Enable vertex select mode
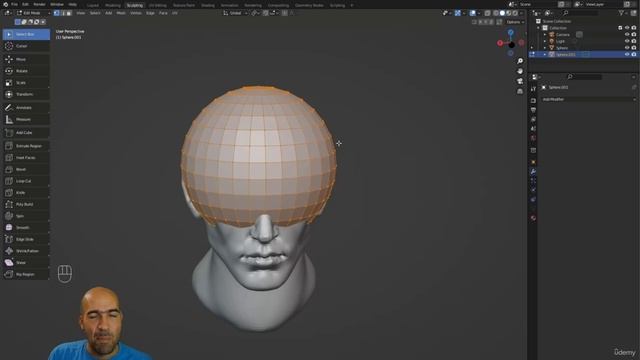The image size is (640, 360). tap(57, 13)
